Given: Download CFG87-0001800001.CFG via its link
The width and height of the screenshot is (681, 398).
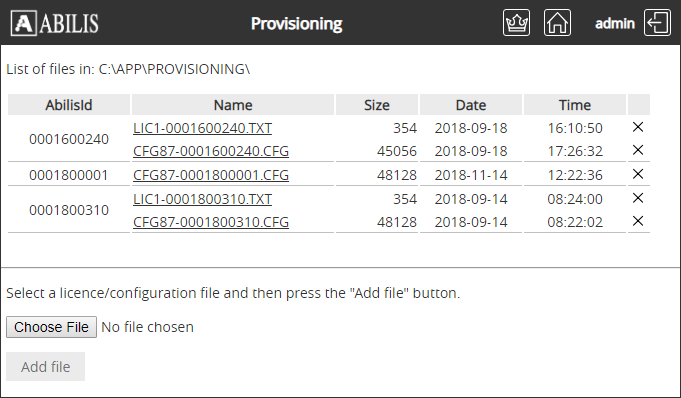Looking at the screenshot, I should pos(211,175).
